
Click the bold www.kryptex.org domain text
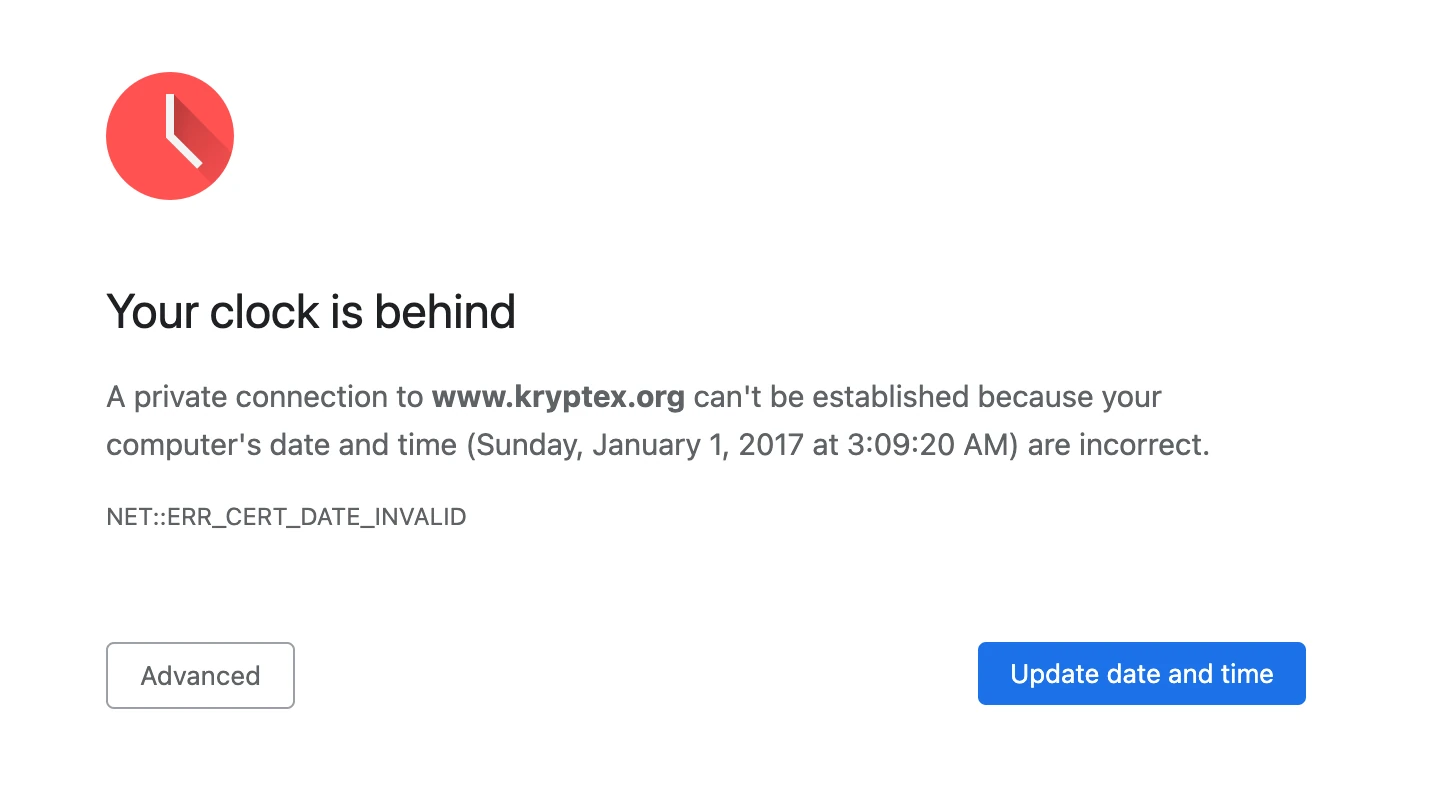557,397
